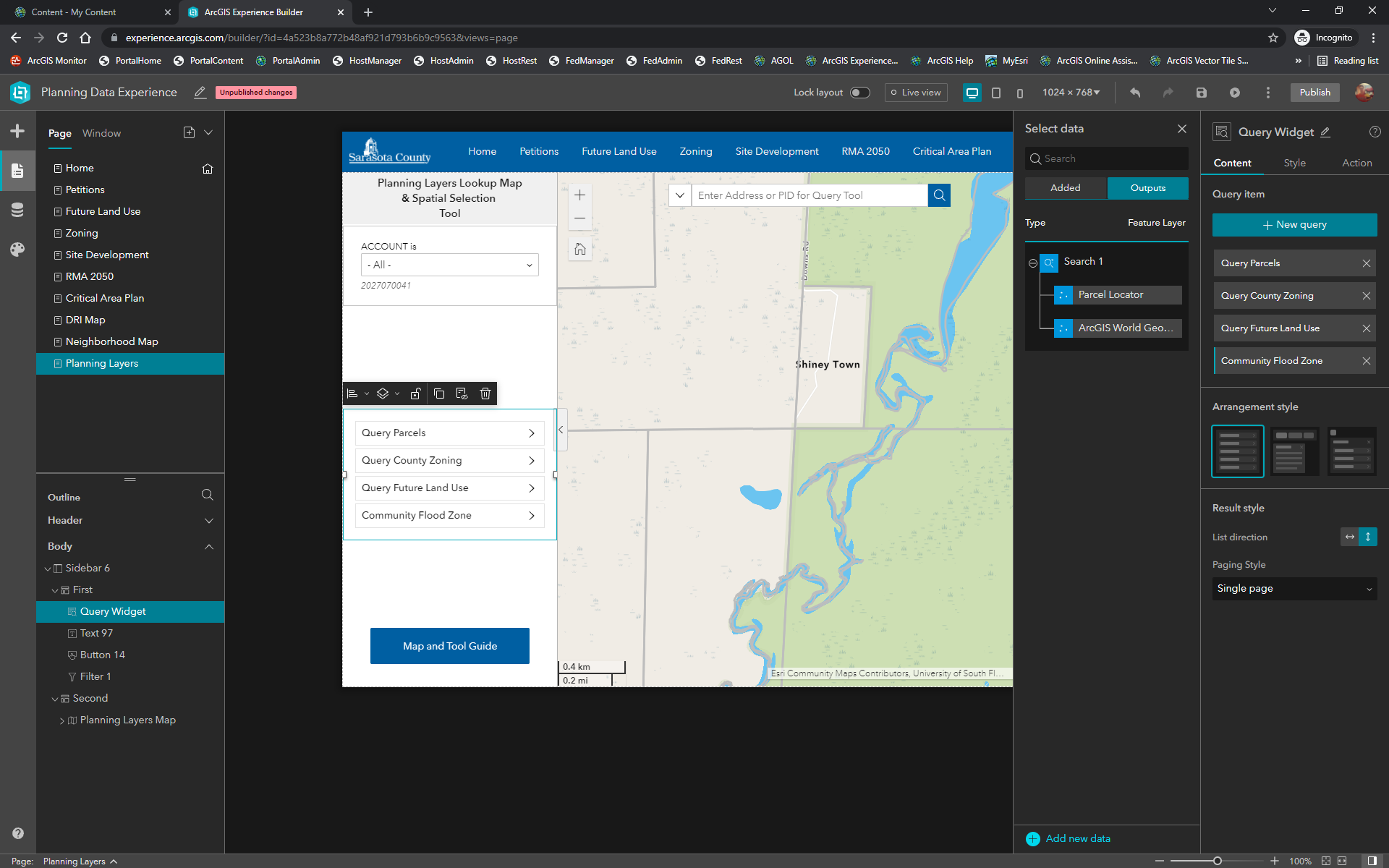Click the delete widget trash icon
The height and width of the screenshot is (868, 1389).
(x=485, y=393)
